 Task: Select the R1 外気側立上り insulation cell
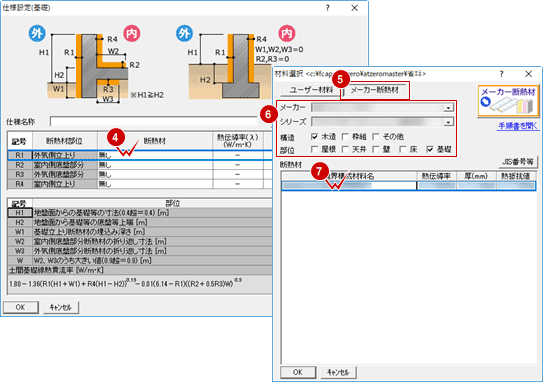coord(155,155)
